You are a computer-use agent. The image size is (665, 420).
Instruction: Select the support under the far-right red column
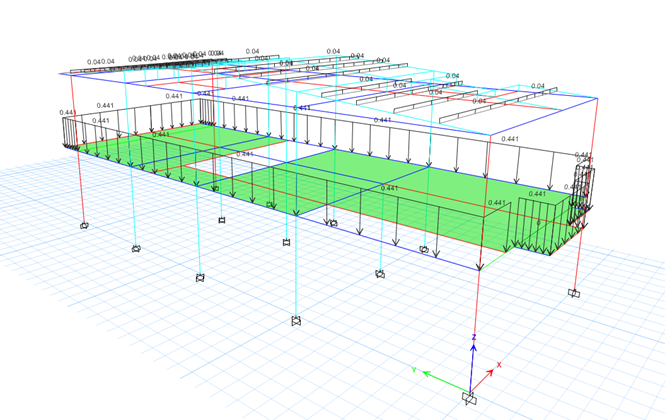pyautogui.click(x=574, y=293)
